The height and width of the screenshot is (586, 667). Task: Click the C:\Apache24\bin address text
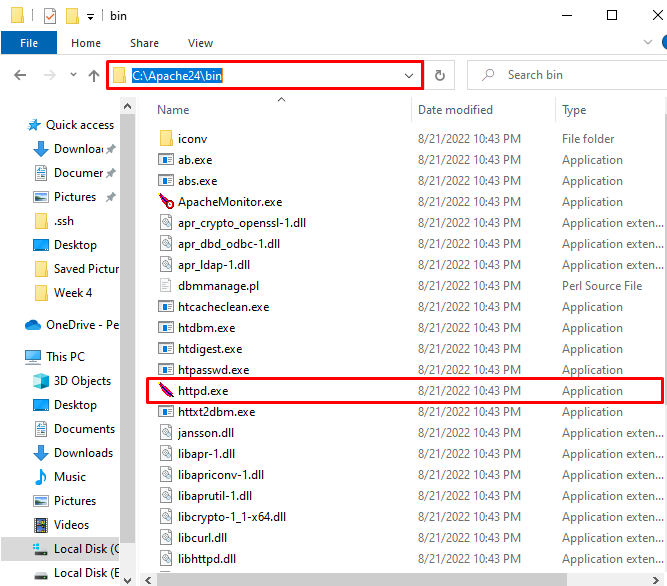point(177,76)
